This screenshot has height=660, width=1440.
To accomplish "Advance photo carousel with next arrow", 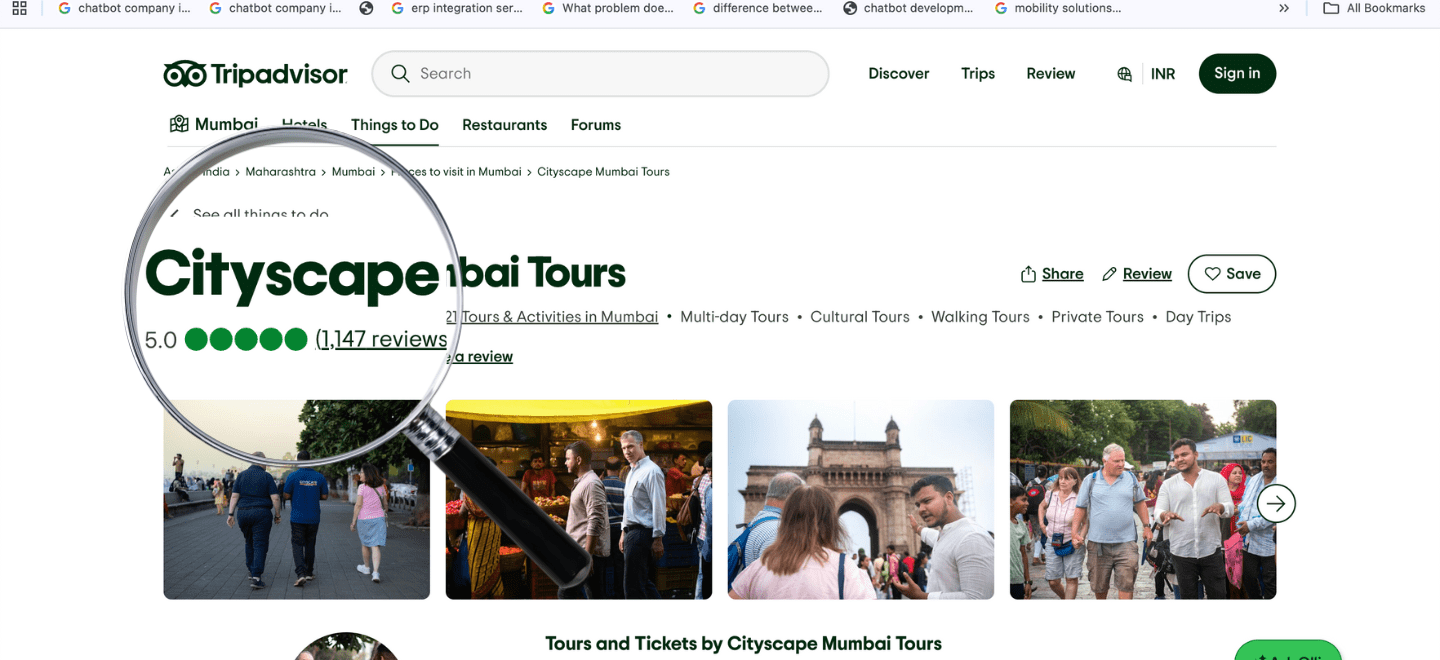I will [1275, 503].
